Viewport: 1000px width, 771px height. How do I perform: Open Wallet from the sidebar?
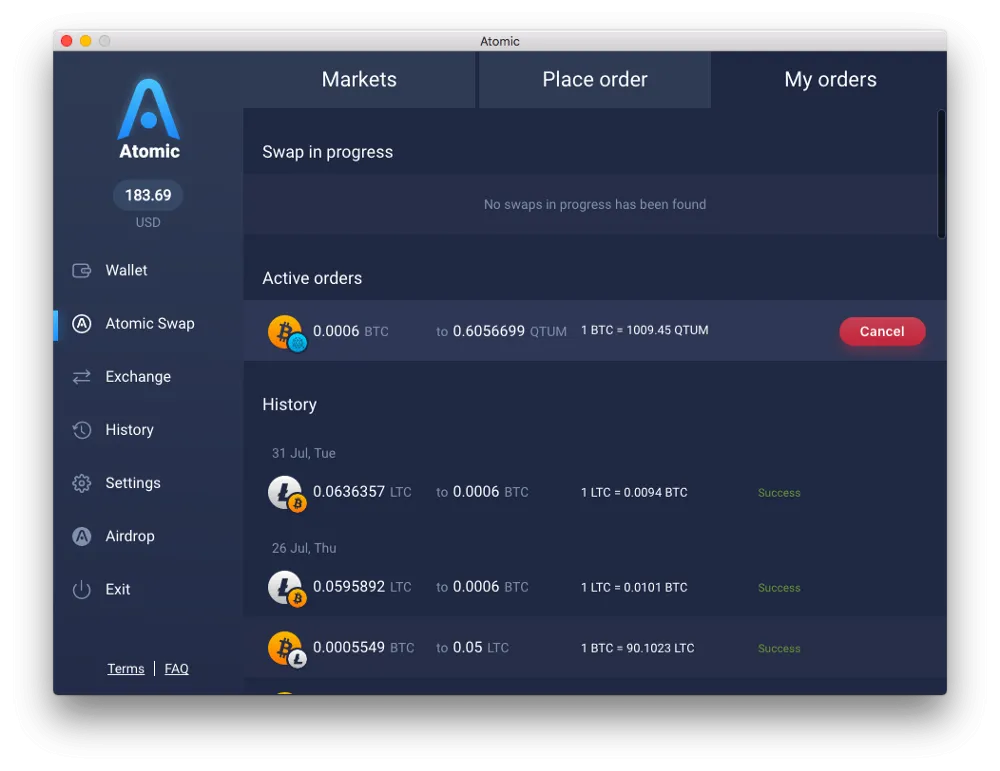[x=126, y=270]
